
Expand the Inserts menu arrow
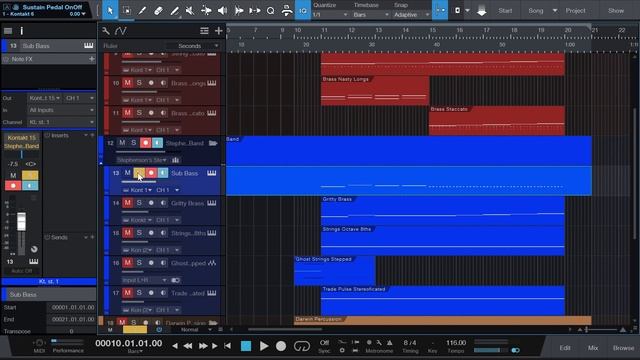tap(86, 135)
